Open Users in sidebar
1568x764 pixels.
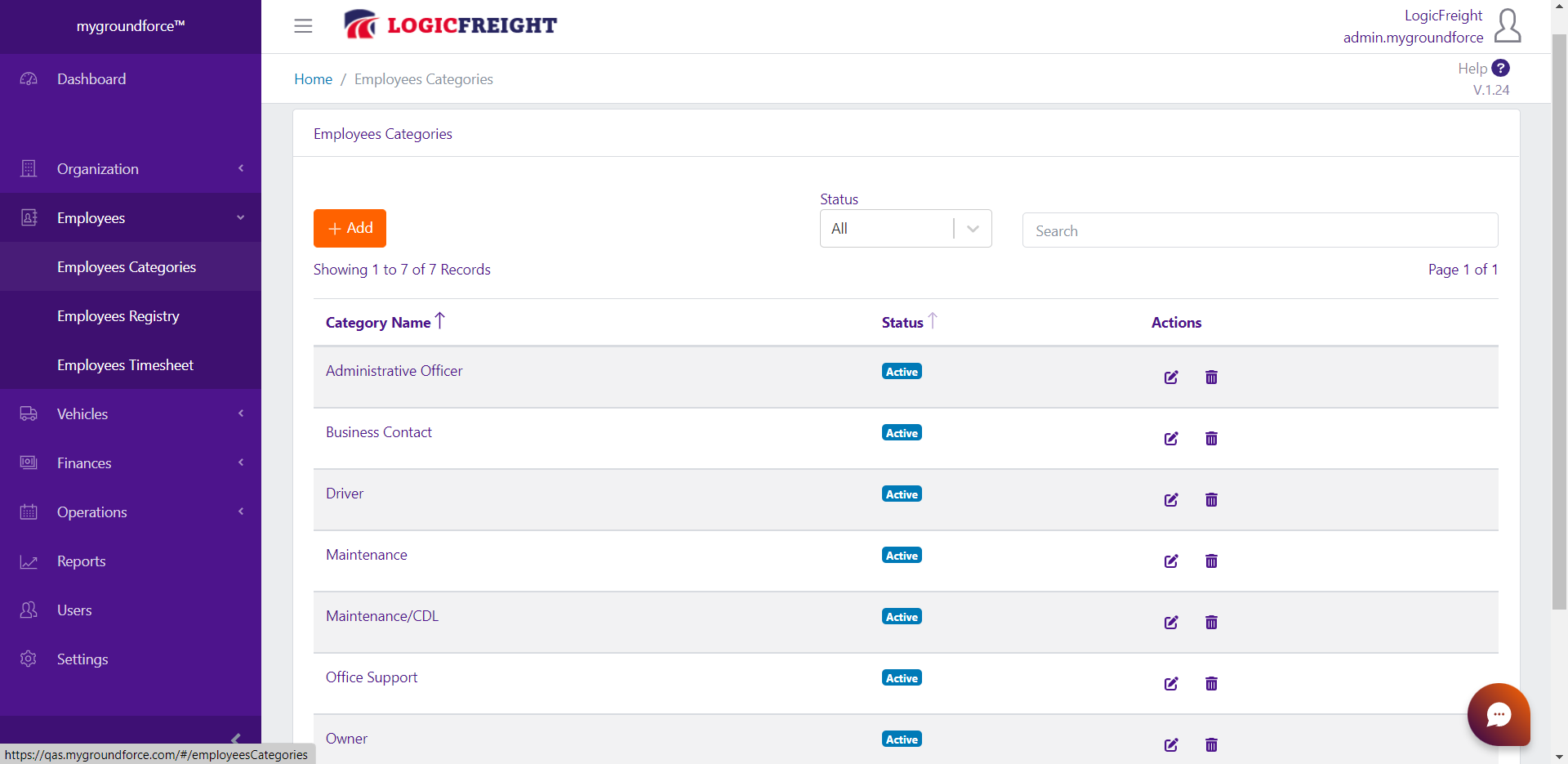74,610
